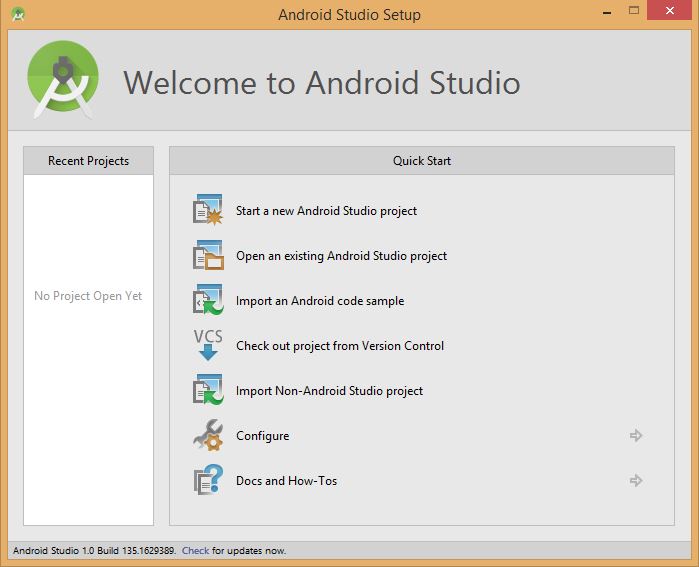Click the Quick Start panel header
This screenshot has width=699, height=567.
click(422, 160)
